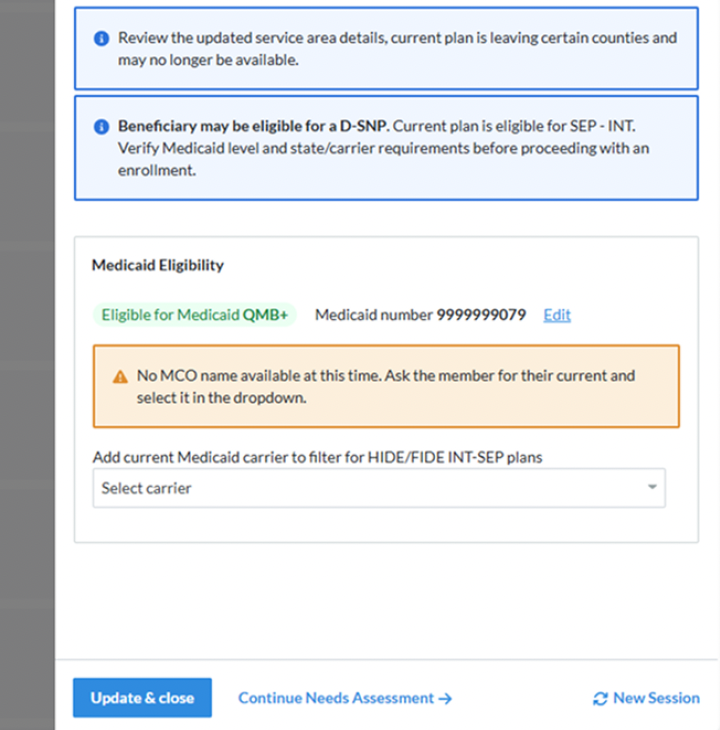The height and width of the screenshot is (730, 720).
Task: Click the Beneficiary may be eligible D-SNP banner
Action: (x=386, y=148)
